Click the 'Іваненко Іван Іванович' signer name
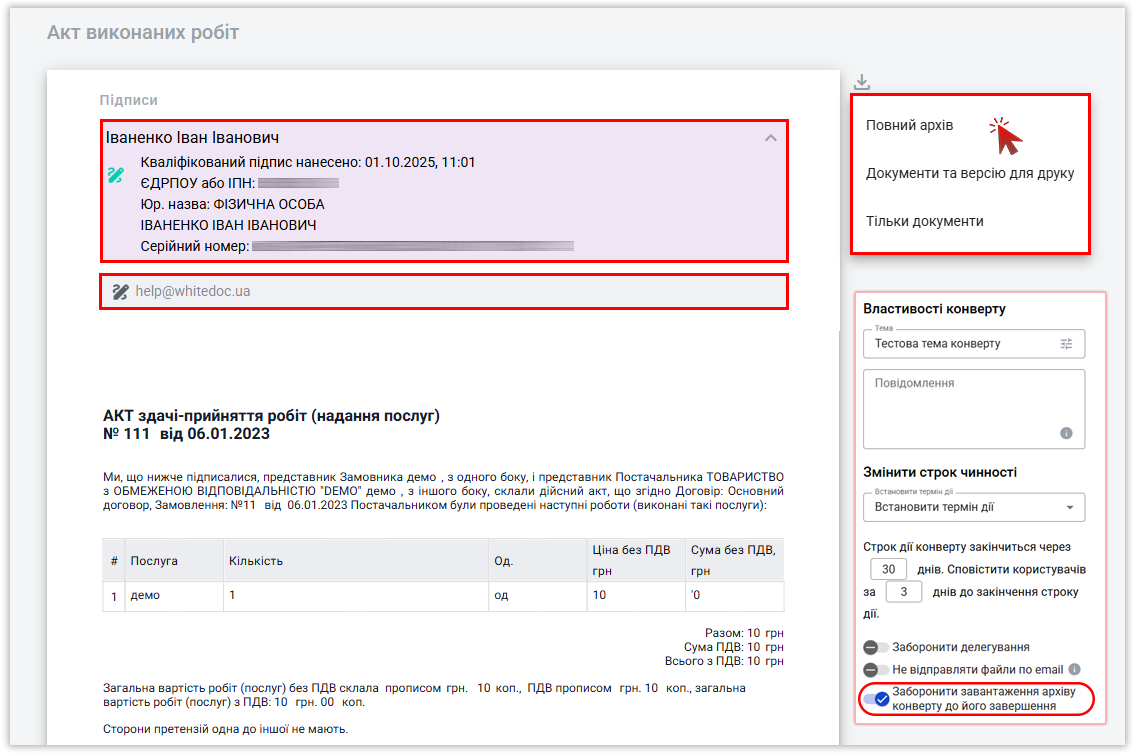This screenshot has height=753, width=1135. point(192,137)
